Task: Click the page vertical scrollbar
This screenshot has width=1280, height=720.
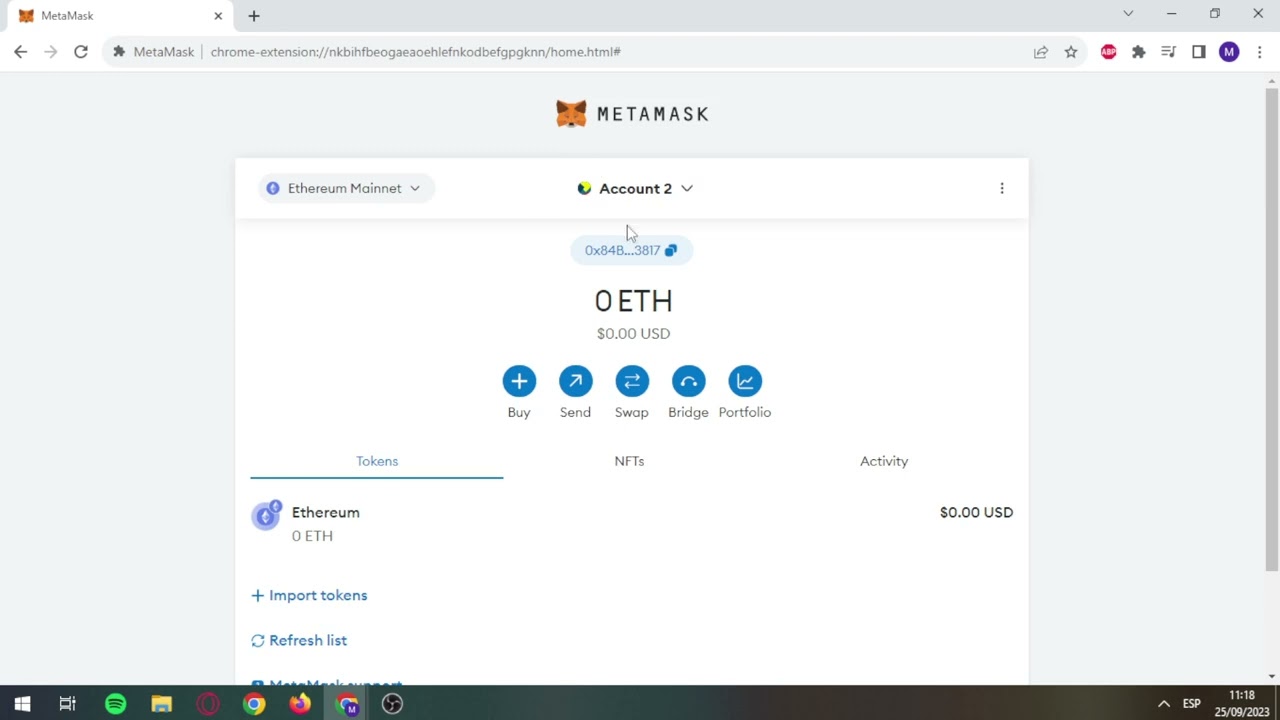Action: [1272, 330]
